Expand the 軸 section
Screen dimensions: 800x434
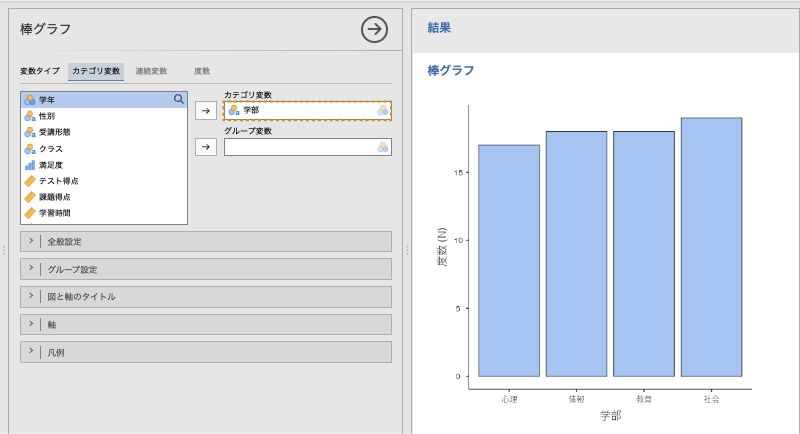click(x=205, y=325)
